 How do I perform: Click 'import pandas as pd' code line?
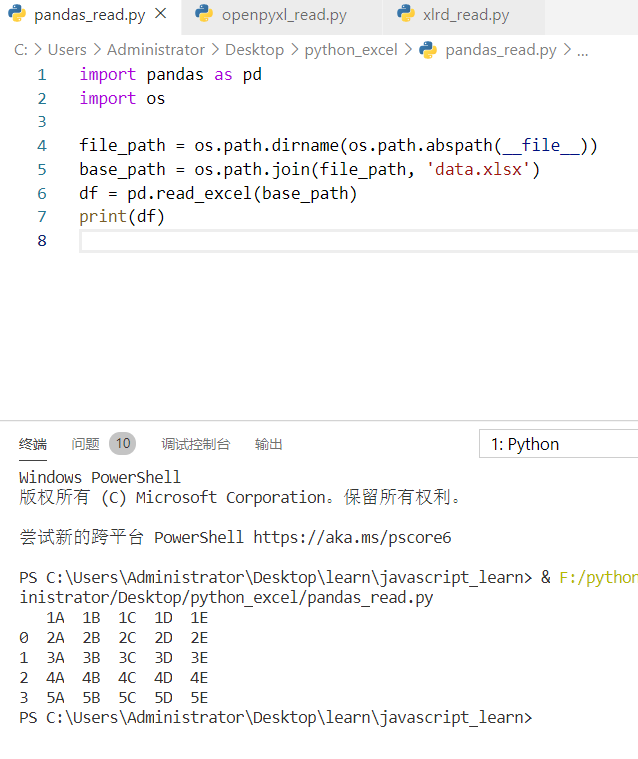click(170, 75)
